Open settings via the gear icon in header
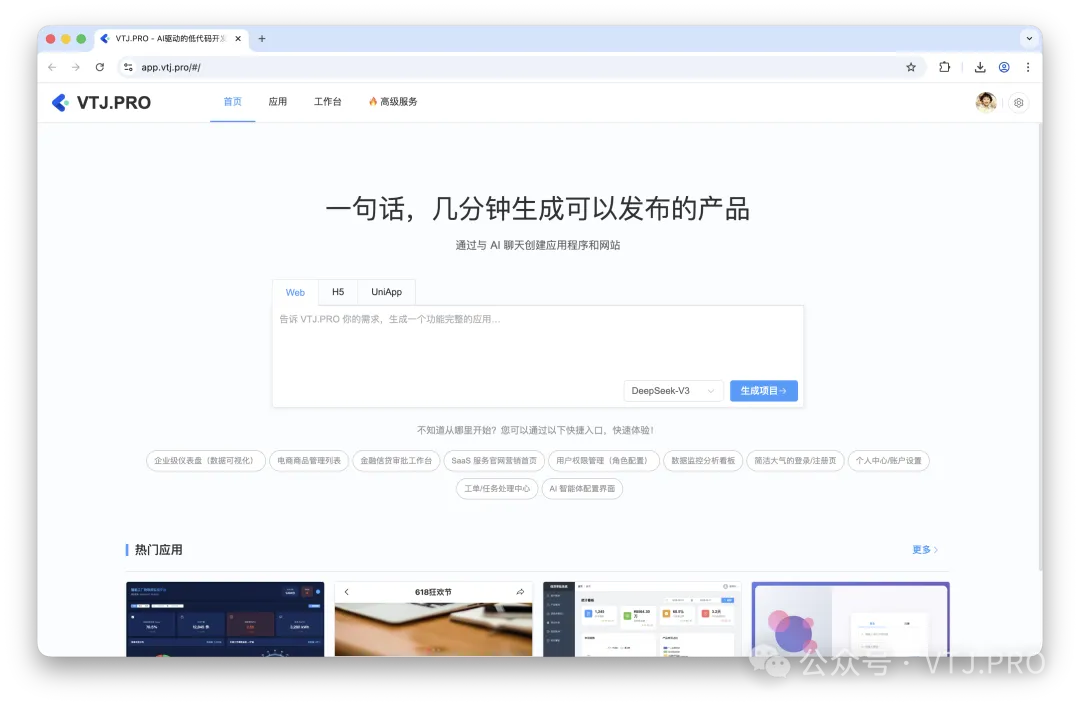Image resolution: width=1080 pixels, height=706 pixels. tap(1018, 102)
